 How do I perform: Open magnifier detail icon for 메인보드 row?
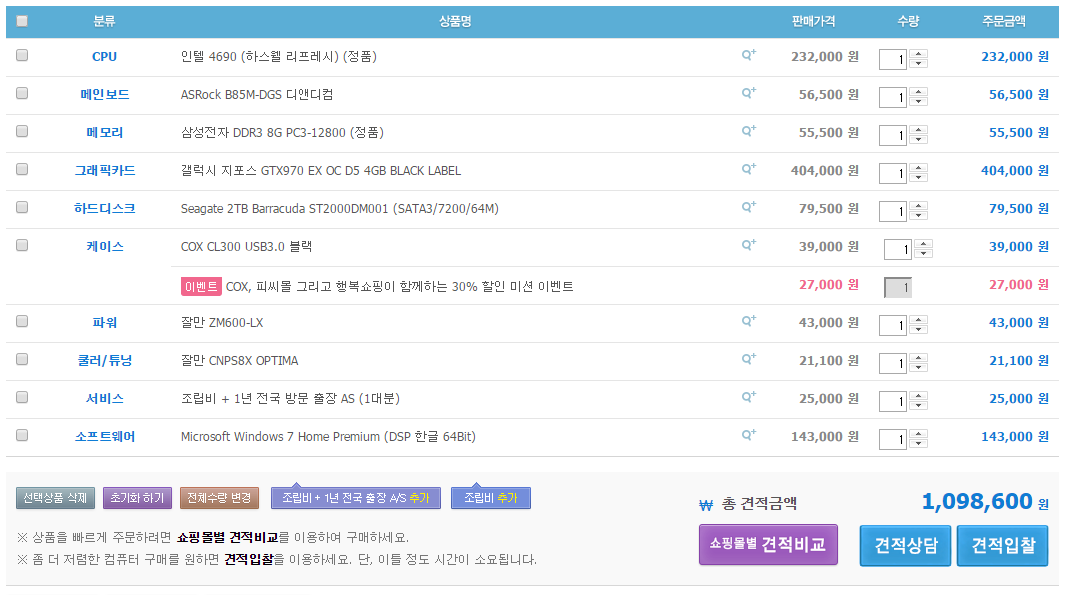749,93
